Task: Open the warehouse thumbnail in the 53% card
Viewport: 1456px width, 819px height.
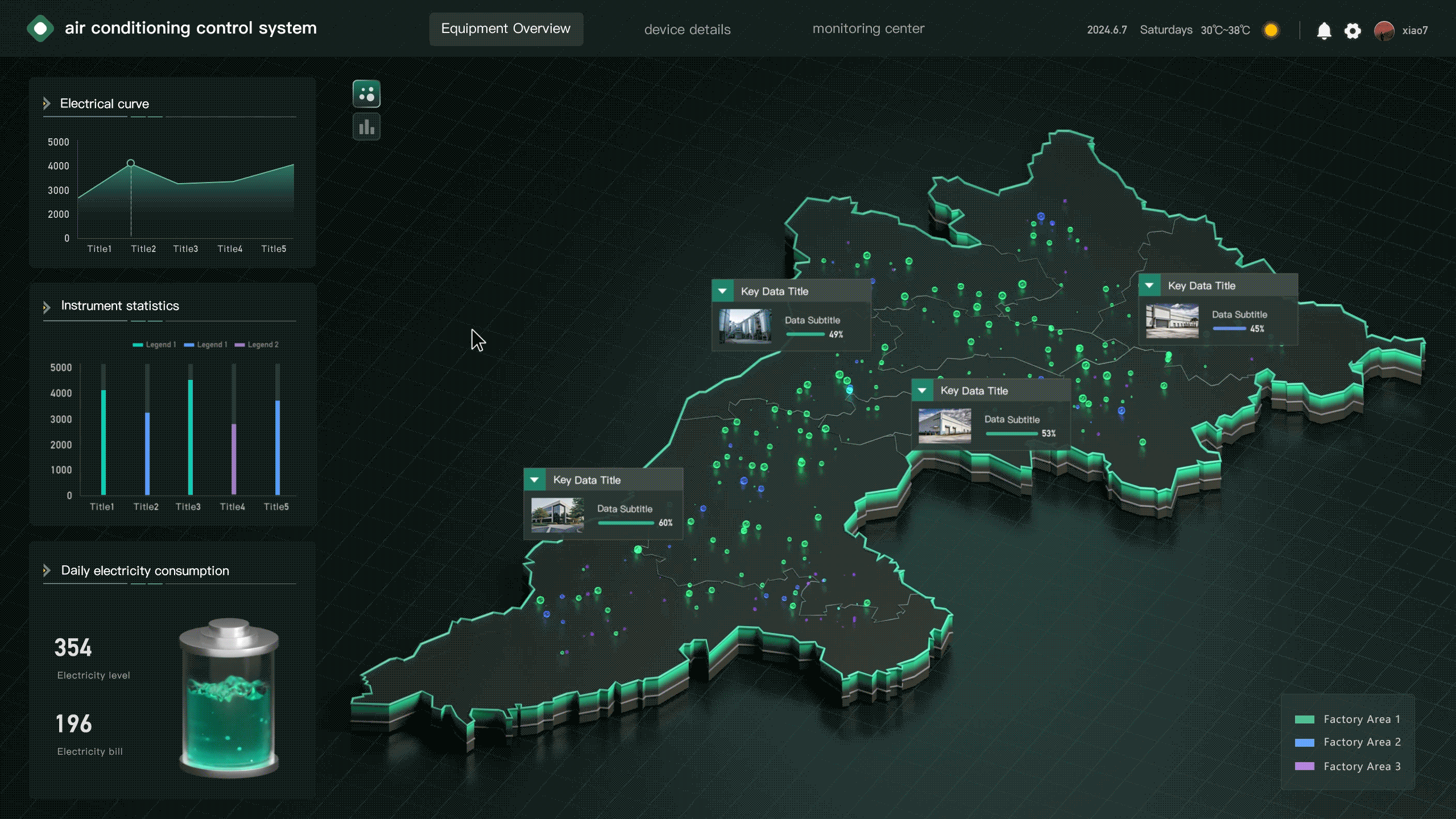Action: (x=945, y=425)
